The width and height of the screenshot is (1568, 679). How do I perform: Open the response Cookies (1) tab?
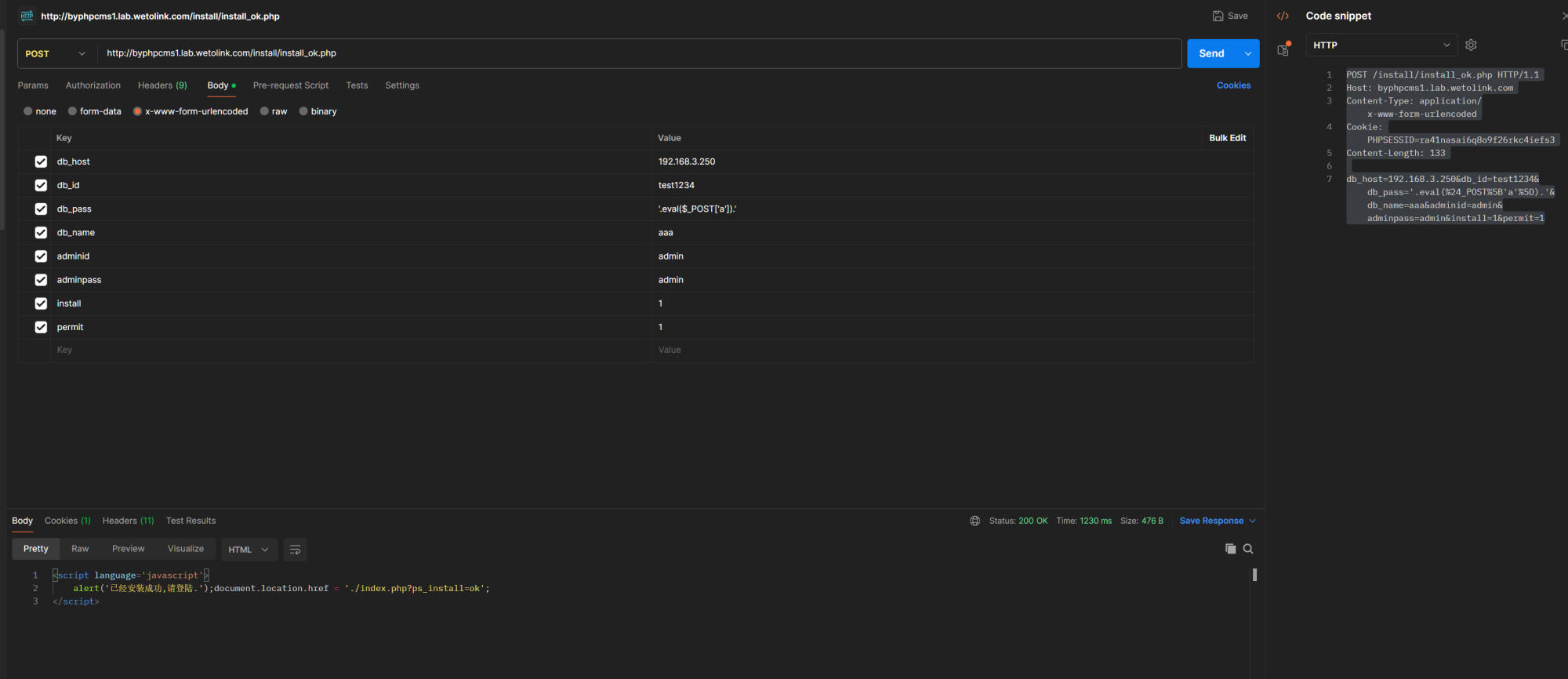pyautogui.click(x=67, y=521)
